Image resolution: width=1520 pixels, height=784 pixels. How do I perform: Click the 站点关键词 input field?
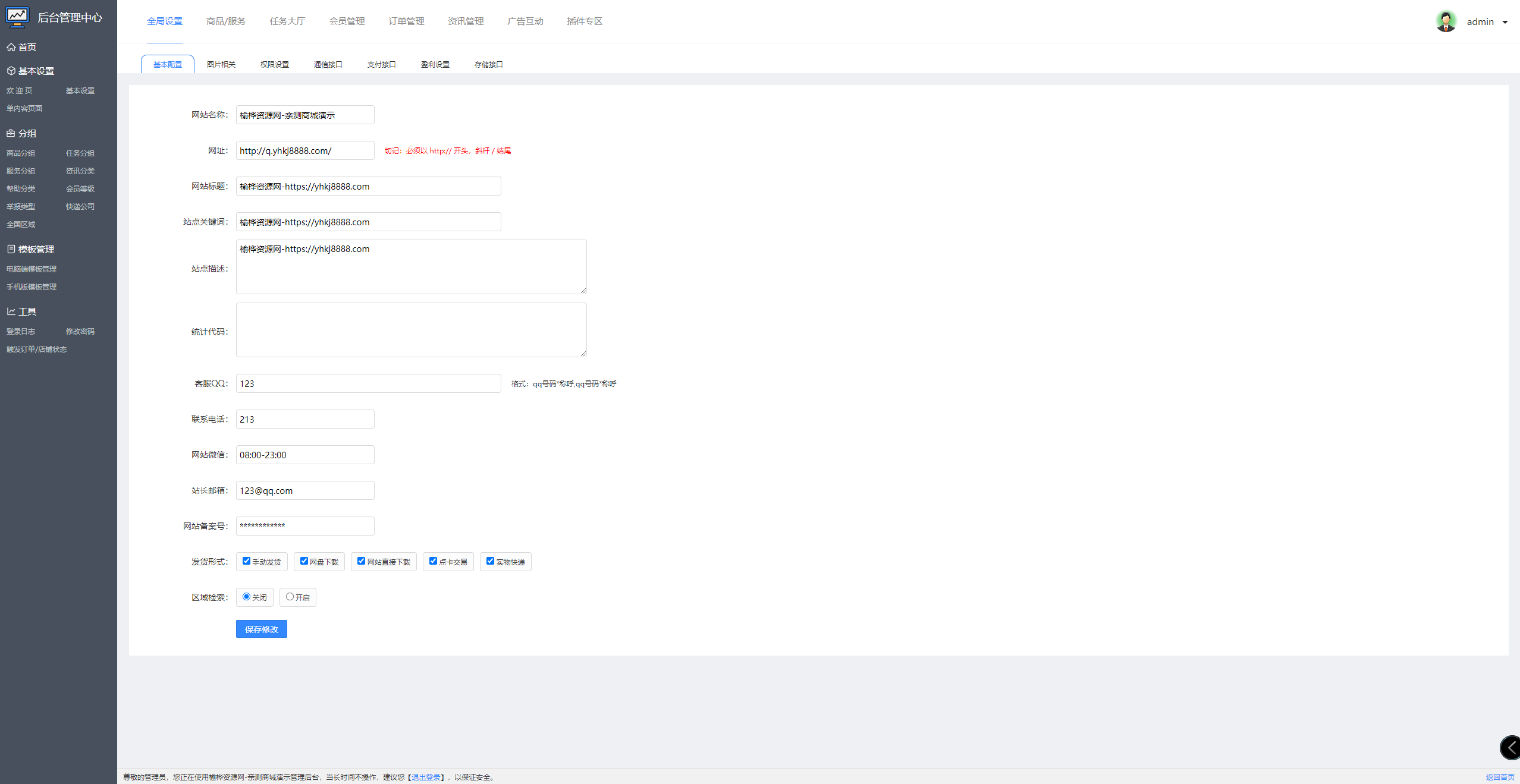tap(369, 222)
